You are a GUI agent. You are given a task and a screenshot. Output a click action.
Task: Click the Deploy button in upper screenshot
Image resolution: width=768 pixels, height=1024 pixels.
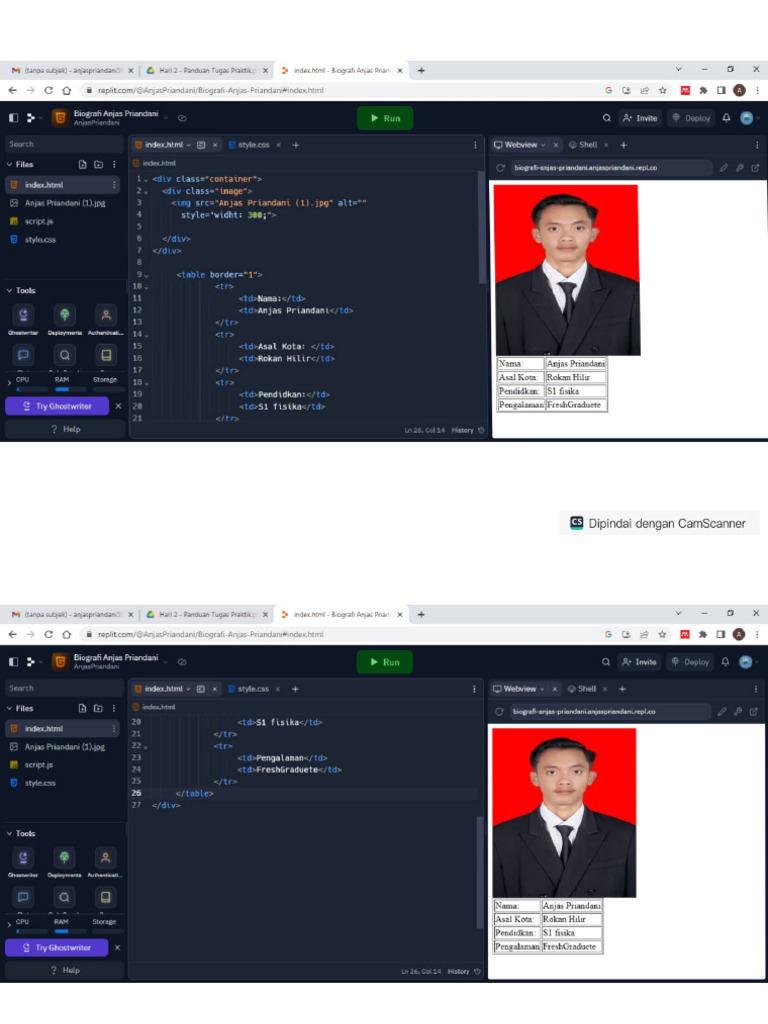pos(691,118)
